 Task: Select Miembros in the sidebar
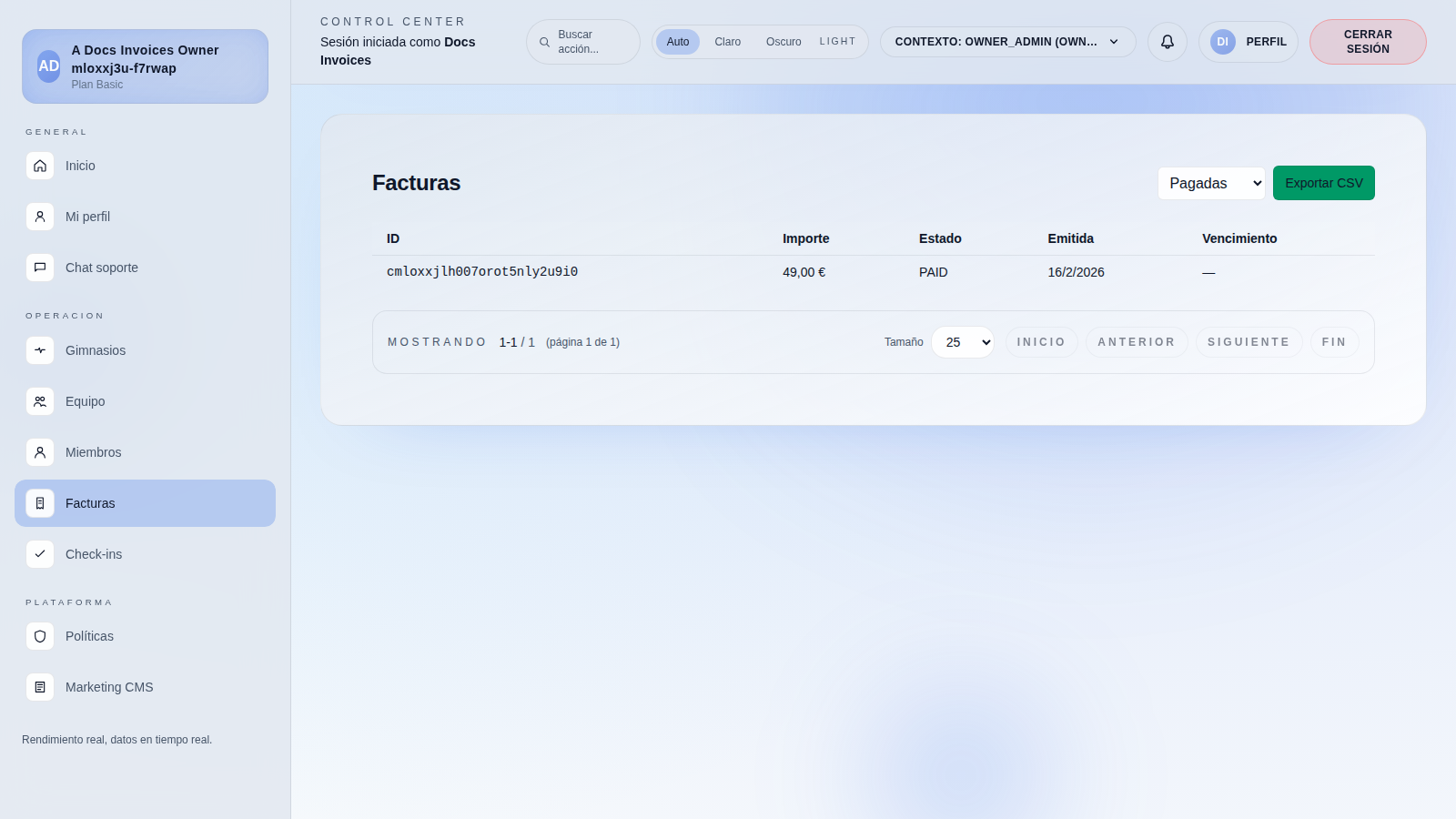tap(94, 452)
